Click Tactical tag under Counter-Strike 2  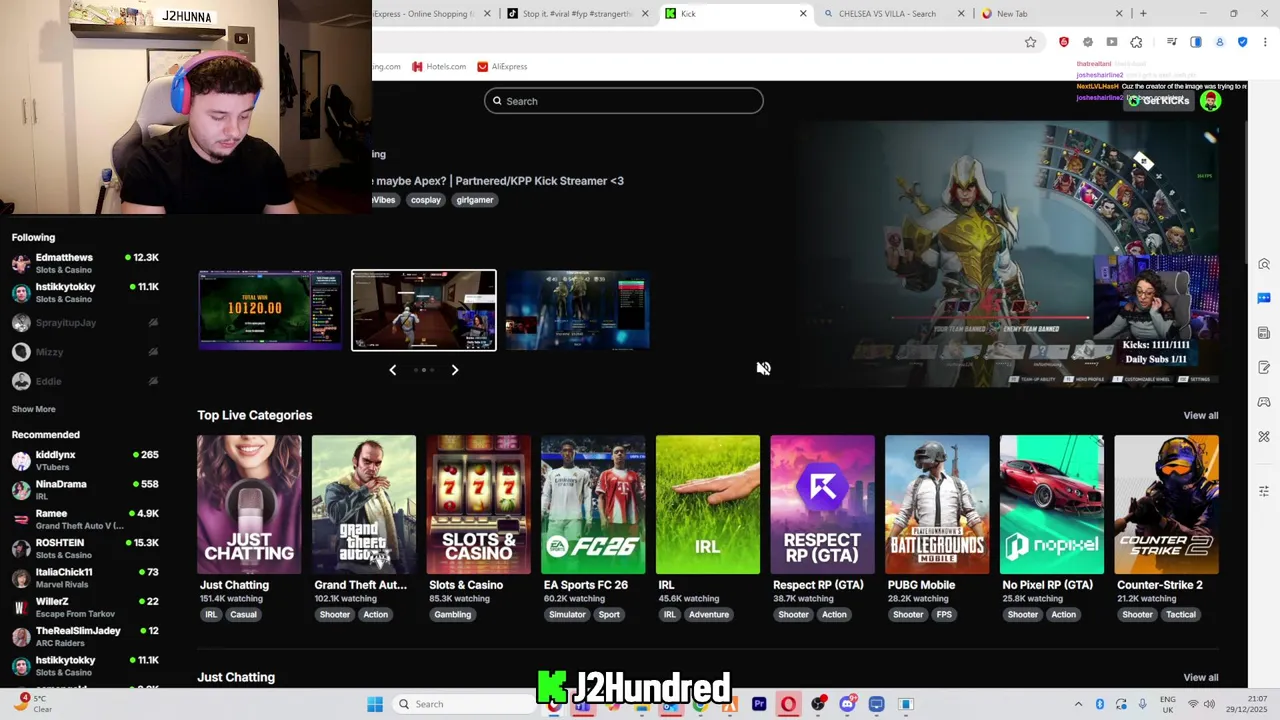(1180, 615)
